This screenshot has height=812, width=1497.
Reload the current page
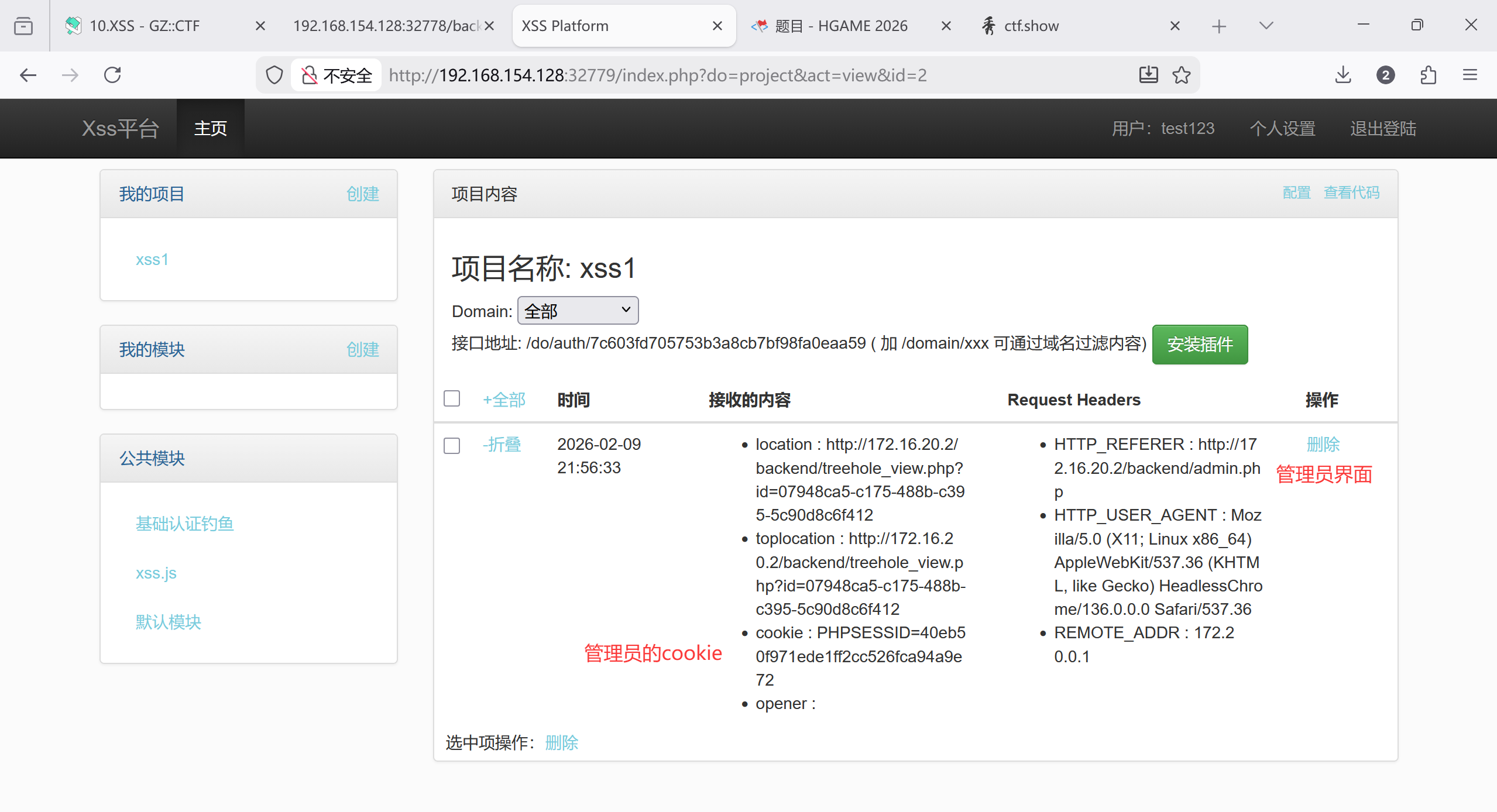pyautogui.click(x=112, y=75)
